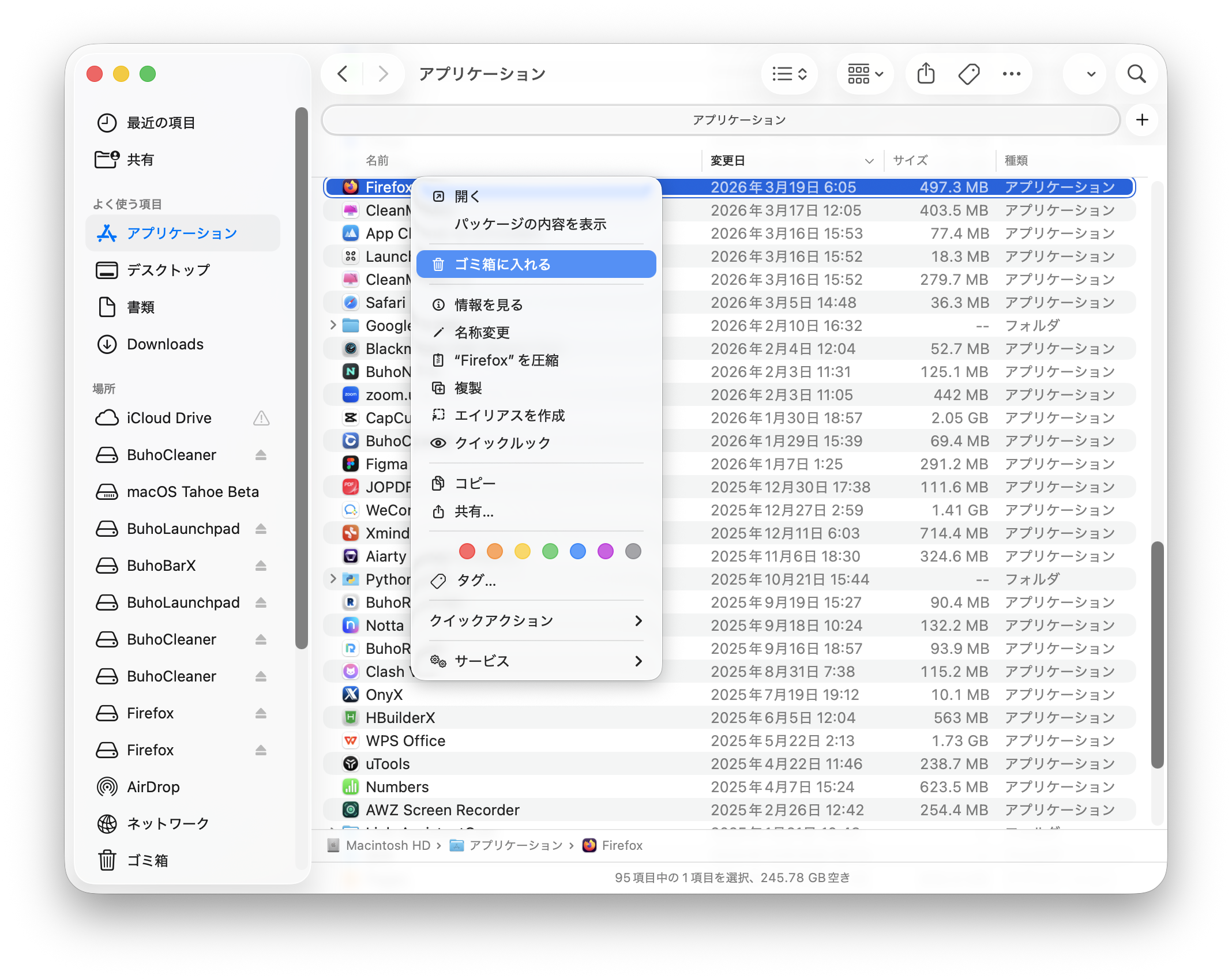
Task: Expand the サービス submenu
Action: (x=536, y=661)
